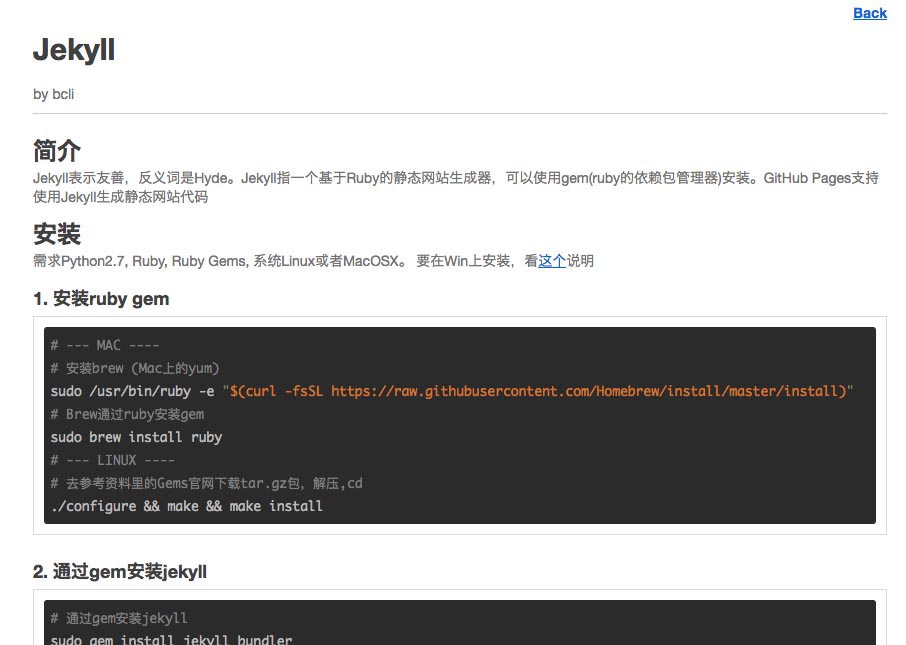Image resolution: width=906 pixels, height=645 pixels.
Task: Select the 'by bcli' author text
Action: coord(54,94)
